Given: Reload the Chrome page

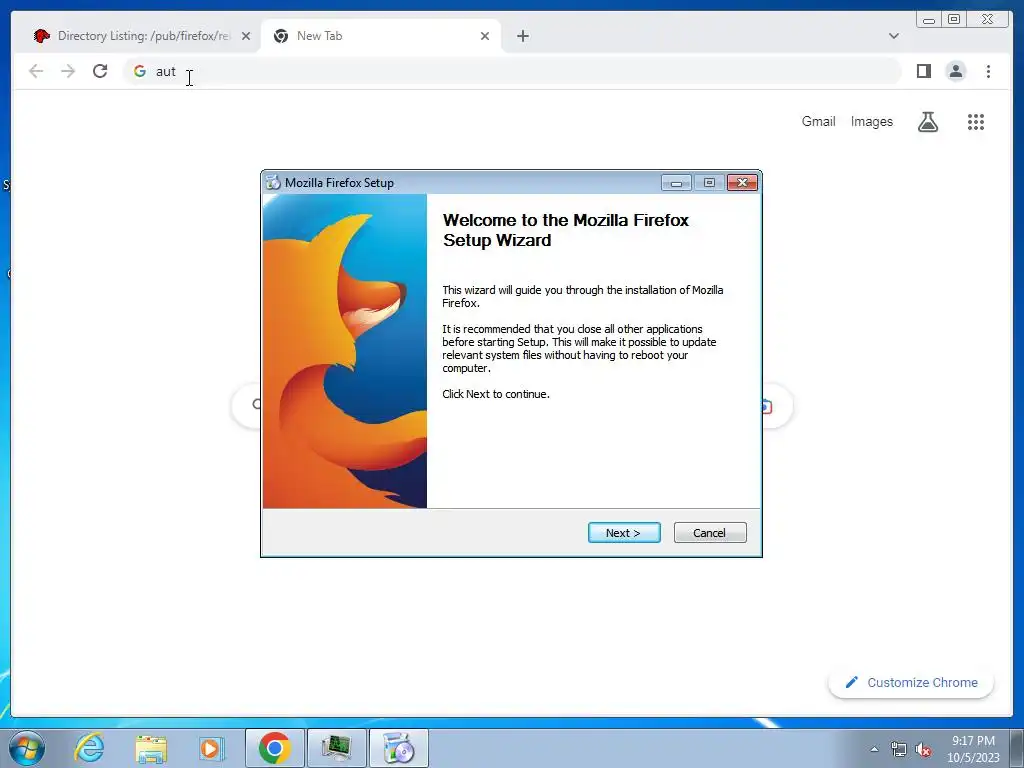Looking at the screenshot, I should (x=100, y=71).
